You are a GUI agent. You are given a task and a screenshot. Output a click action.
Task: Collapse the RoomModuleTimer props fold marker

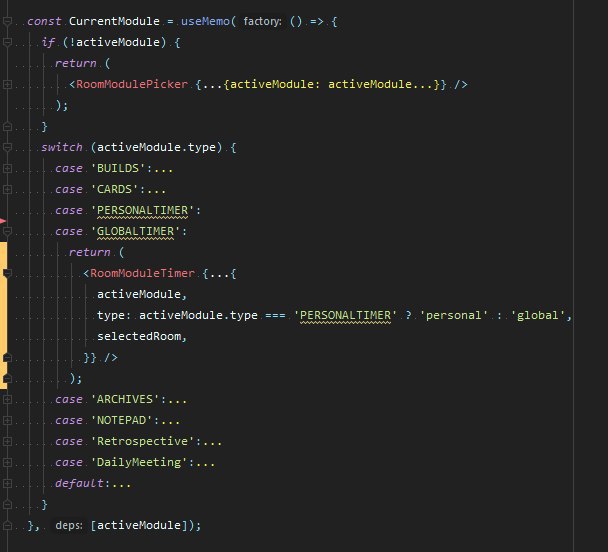pos(7,273)
